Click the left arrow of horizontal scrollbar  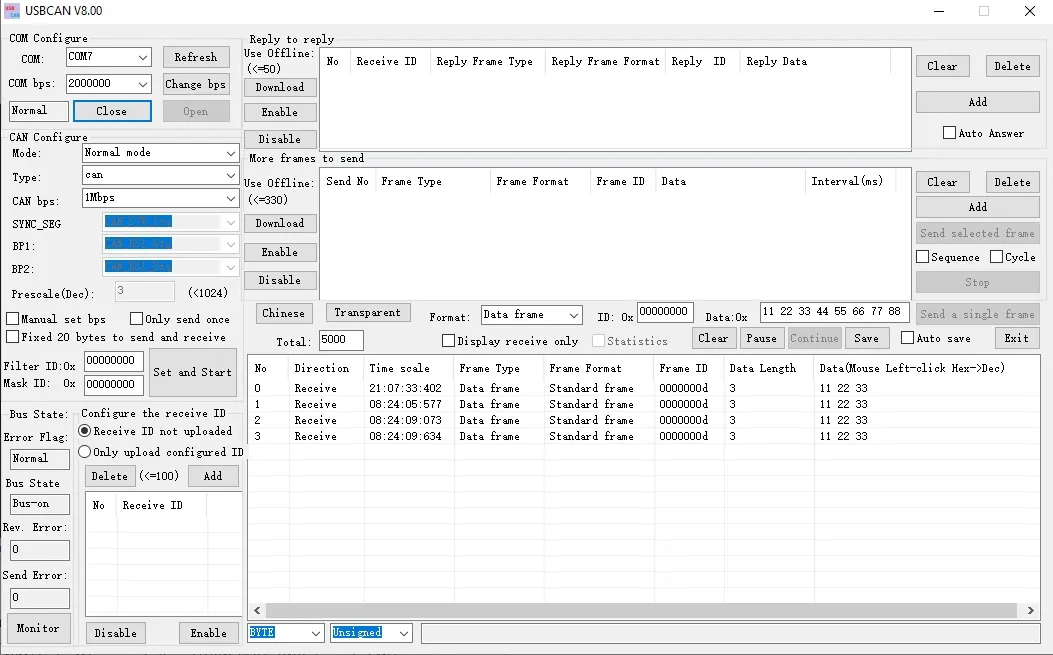coord(257,610)
